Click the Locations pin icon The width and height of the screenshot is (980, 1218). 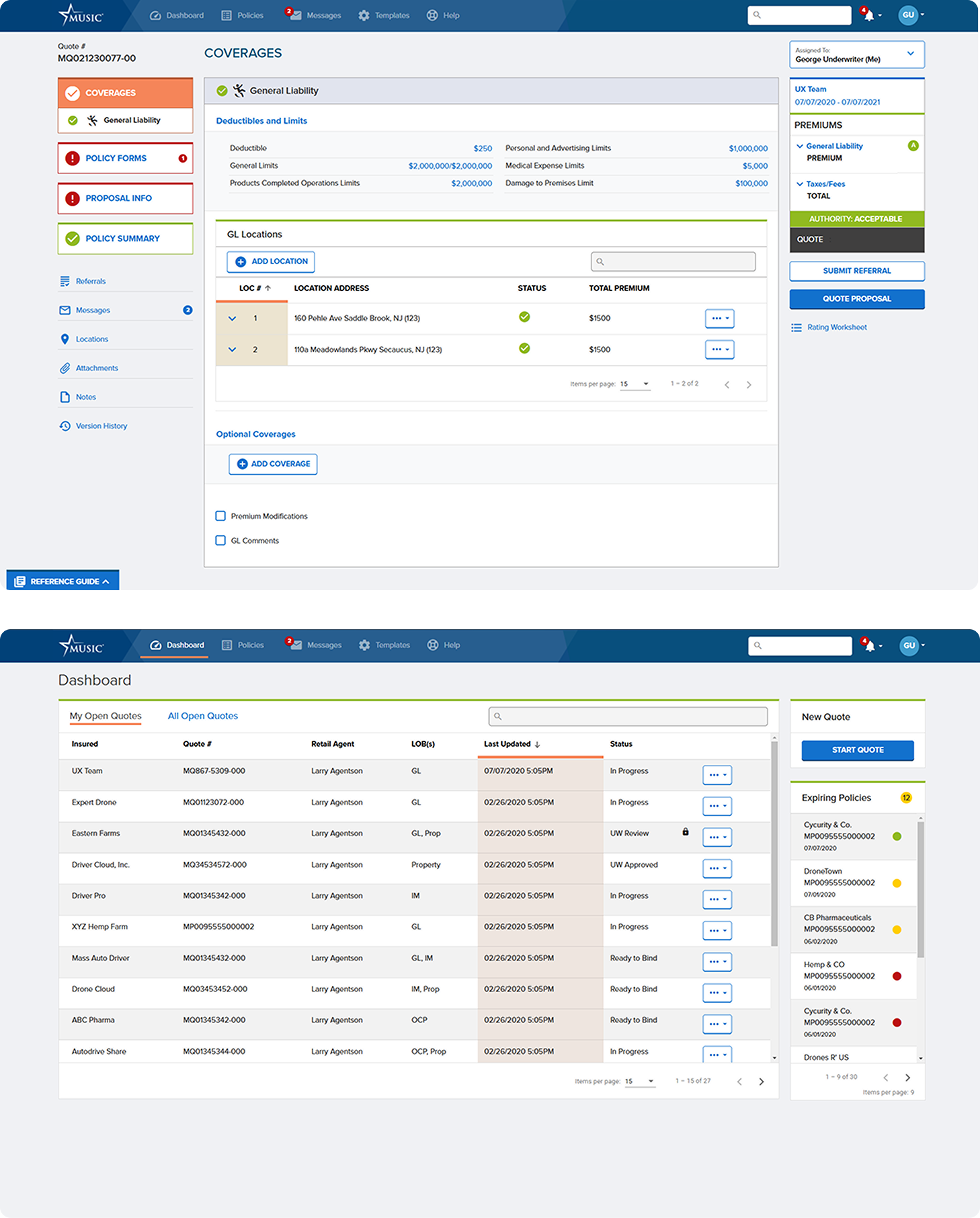point(65,339)
